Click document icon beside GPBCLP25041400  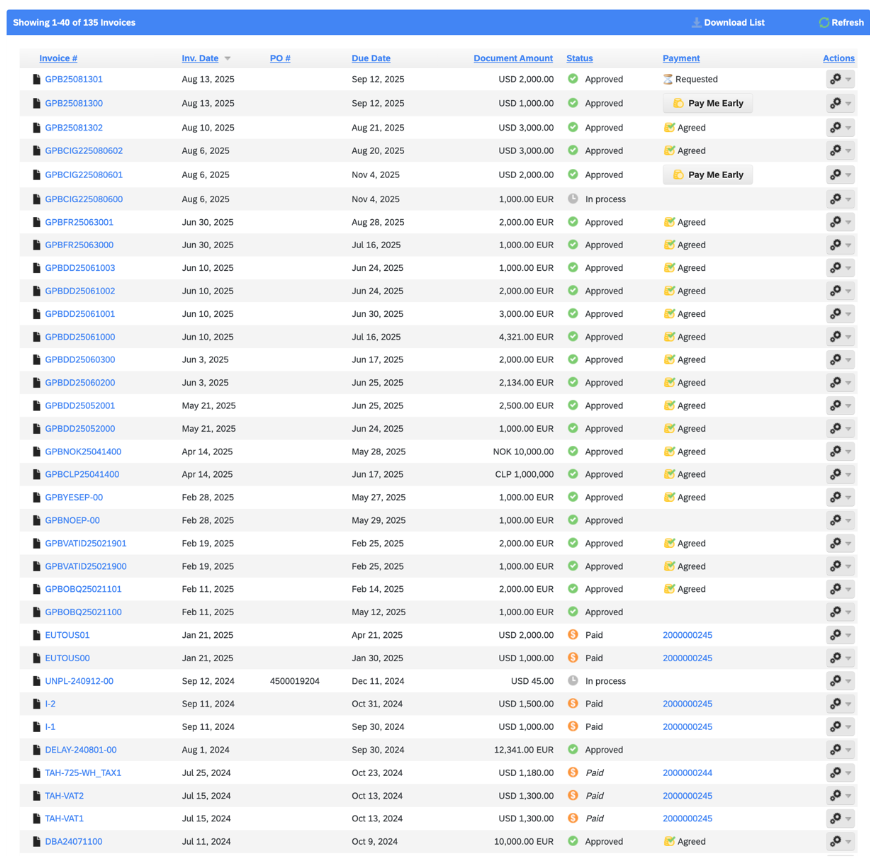37,474
